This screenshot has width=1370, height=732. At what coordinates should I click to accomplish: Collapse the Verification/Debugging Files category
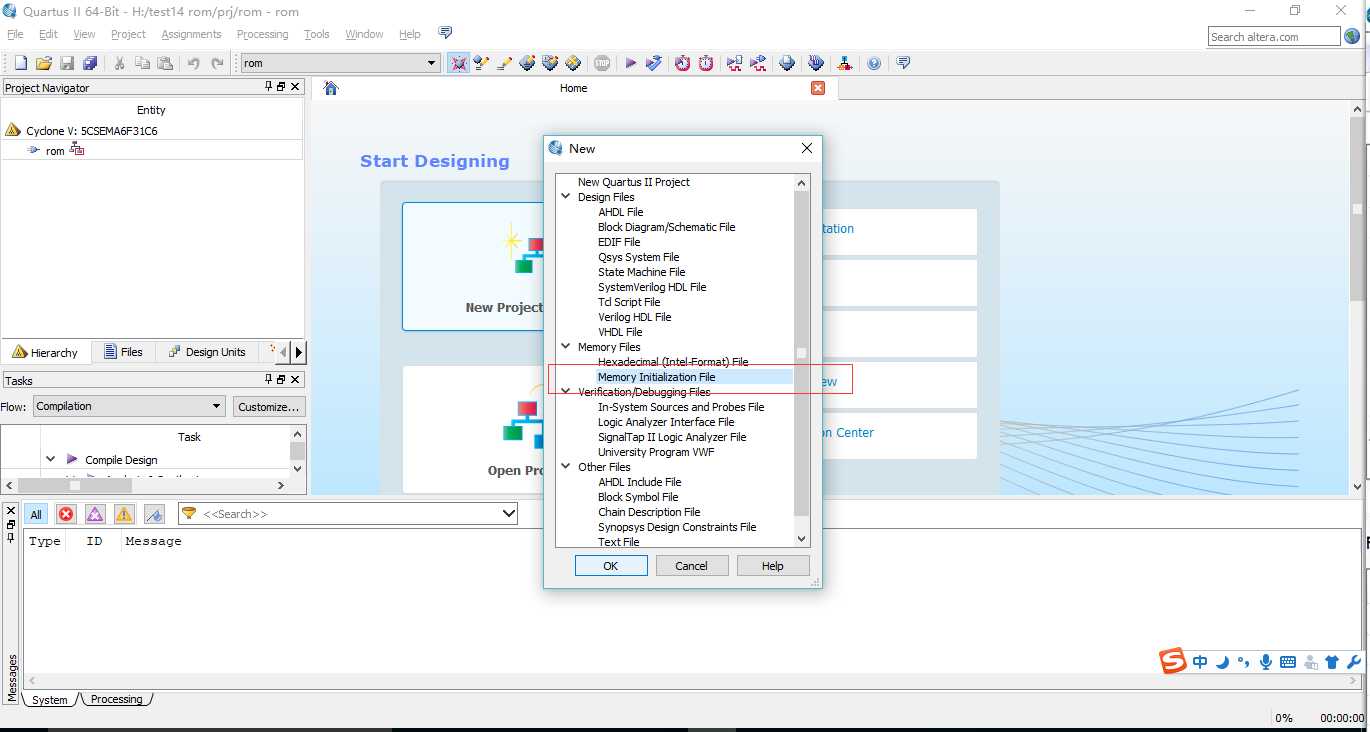[x=567, y=392]
